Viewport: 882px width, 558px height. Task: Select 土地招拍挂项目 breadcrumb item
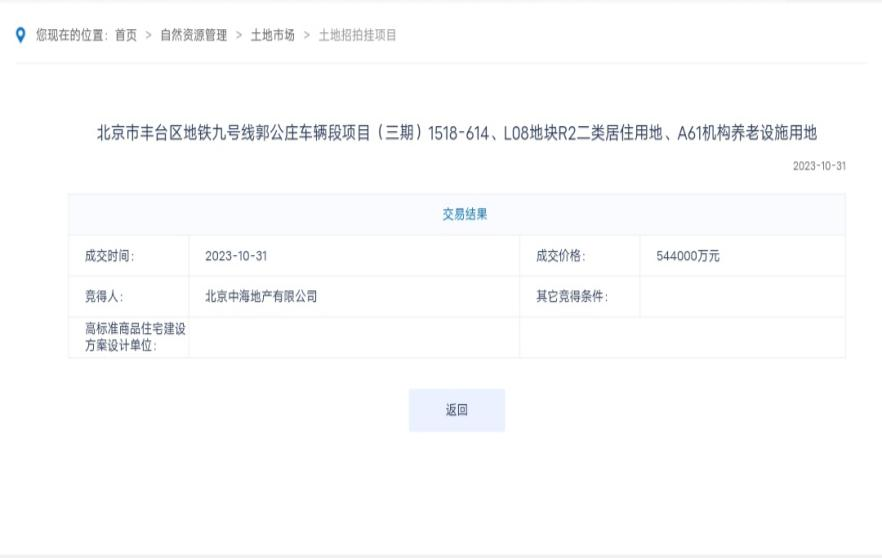(357, 35)
